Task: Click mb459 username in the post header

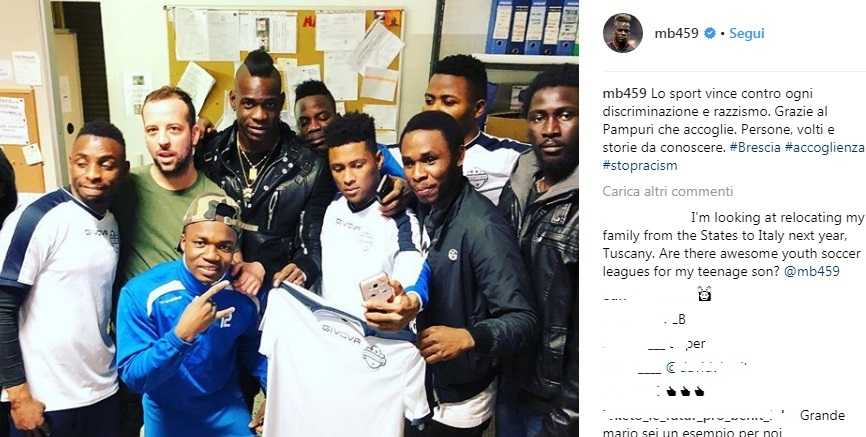Action: click(x=678, y=34)
